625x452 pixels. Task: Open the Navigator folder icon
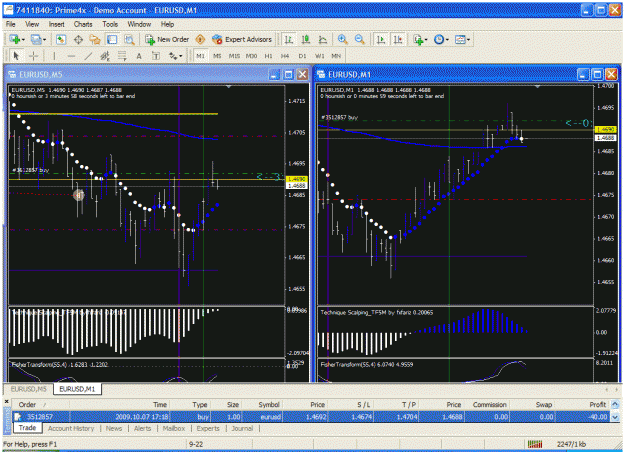coord(95,39)
